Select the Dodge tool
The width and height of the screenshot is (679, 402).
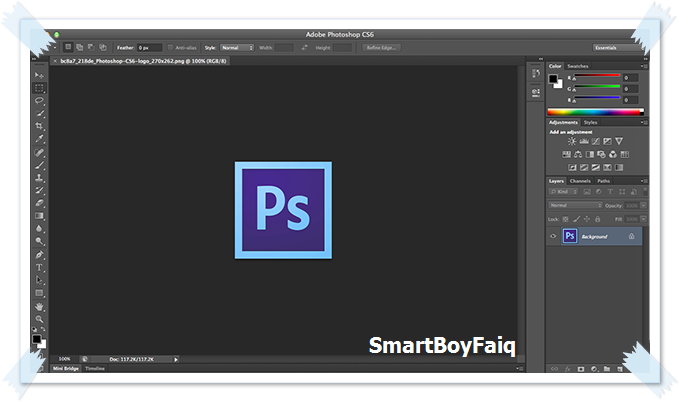click(x=39, y=241)
